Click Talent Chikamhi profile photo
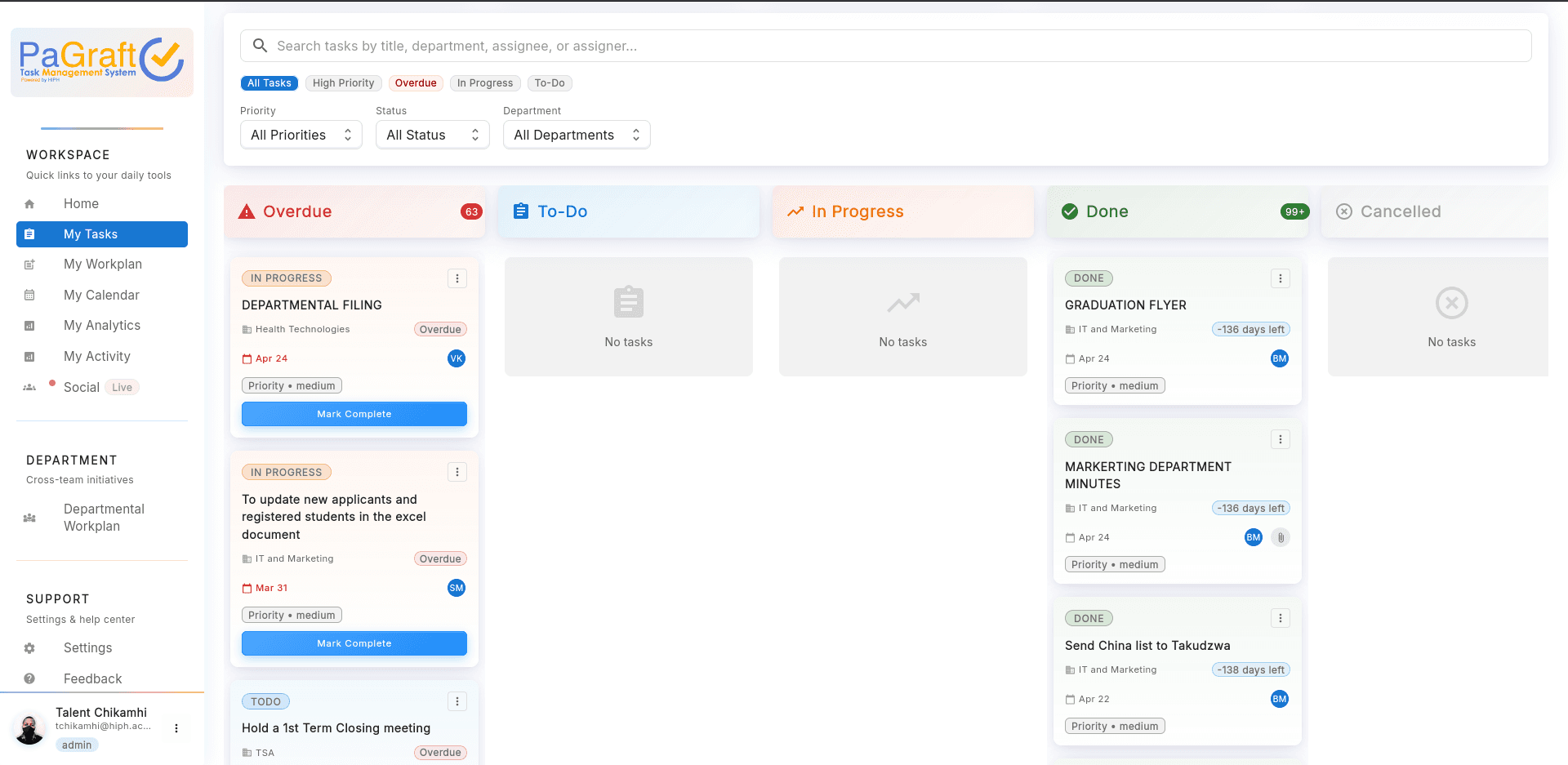This screenshot has width=1568, height=765. pos(30,728)
